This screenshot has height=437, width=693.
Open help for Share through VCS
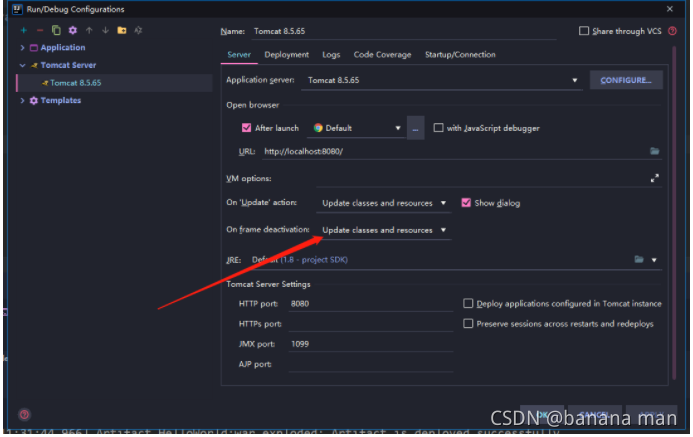[672, 31]
